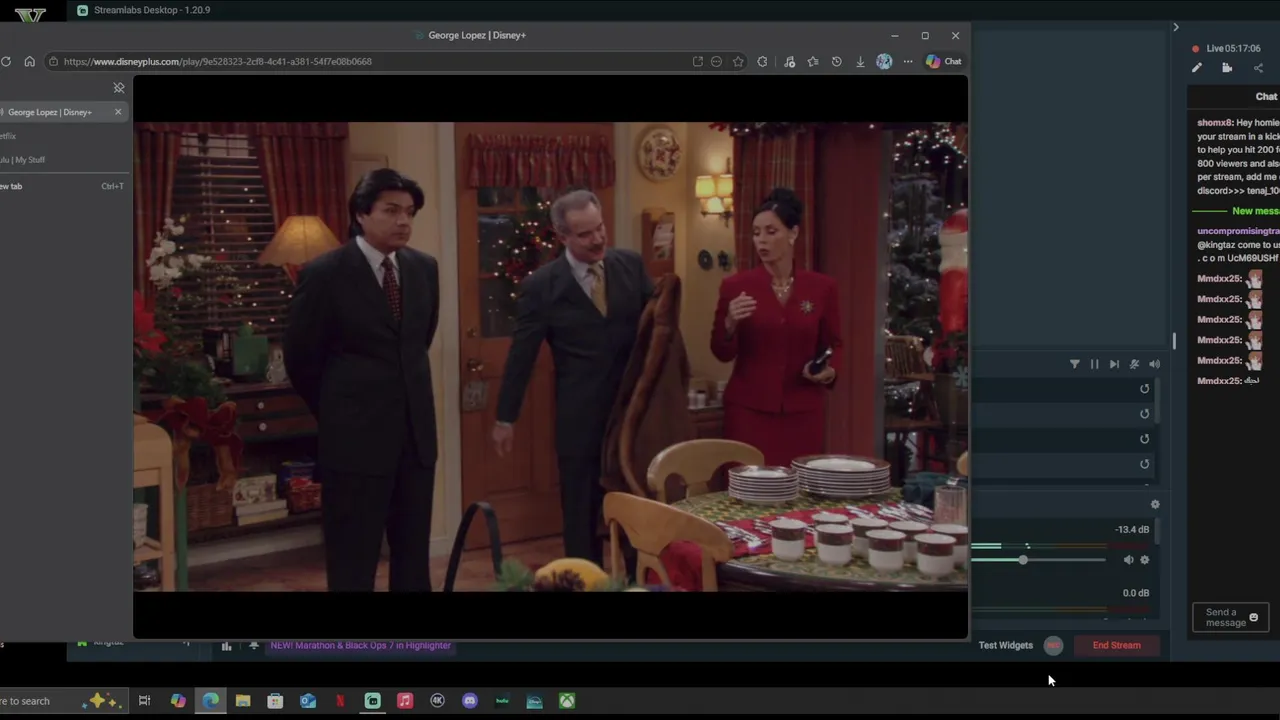Open Task View on taskbar

click(144, 701)
